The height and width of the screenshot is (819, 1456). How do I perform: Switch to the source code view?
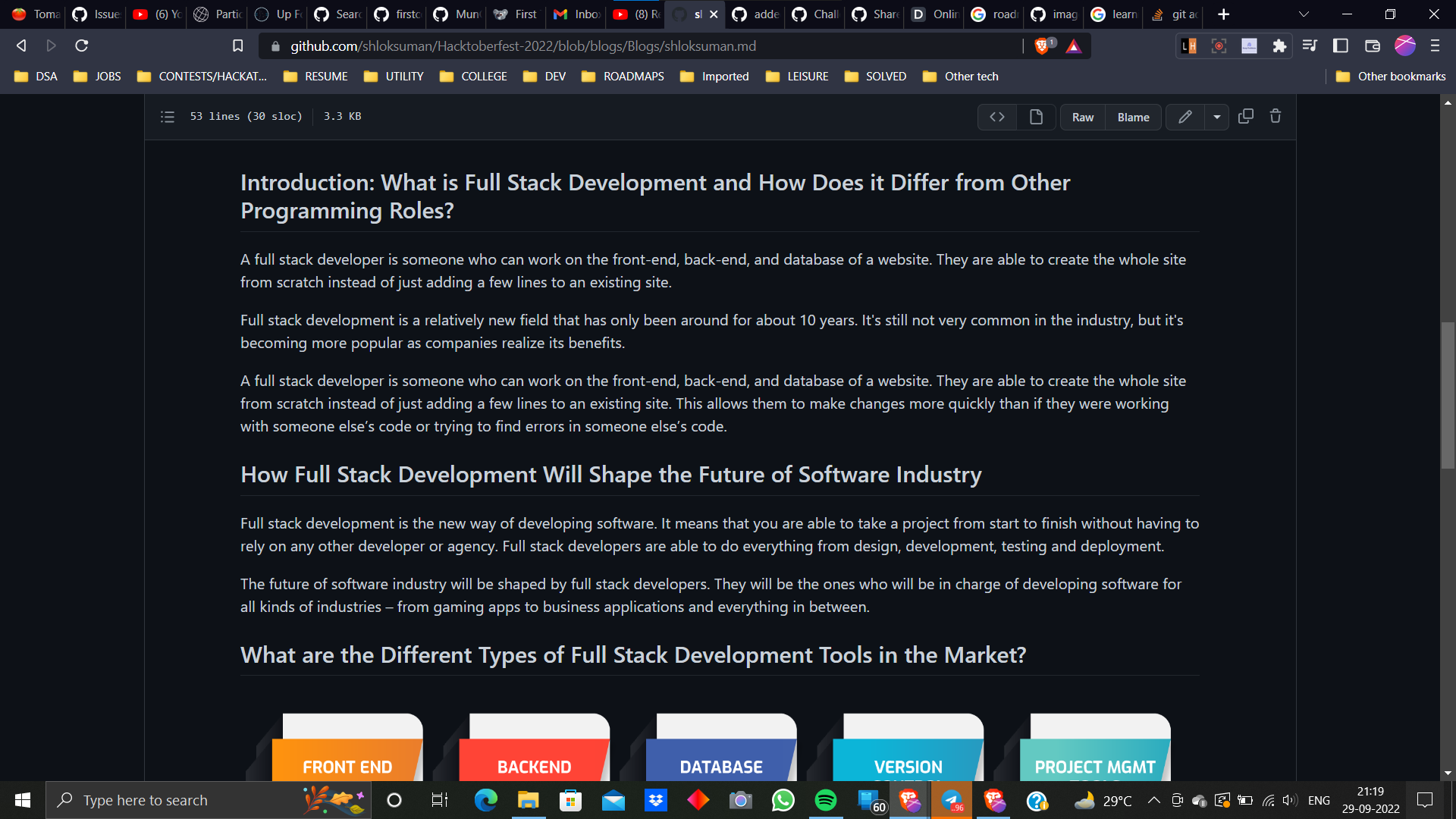point(997,117)
